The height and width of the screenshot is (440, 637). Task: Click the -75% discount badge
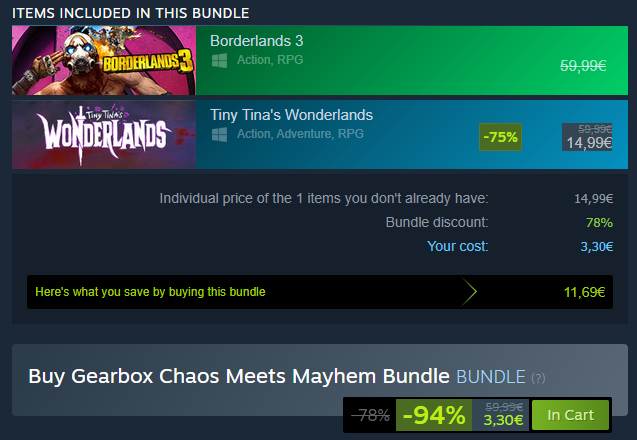click(500, 137)
